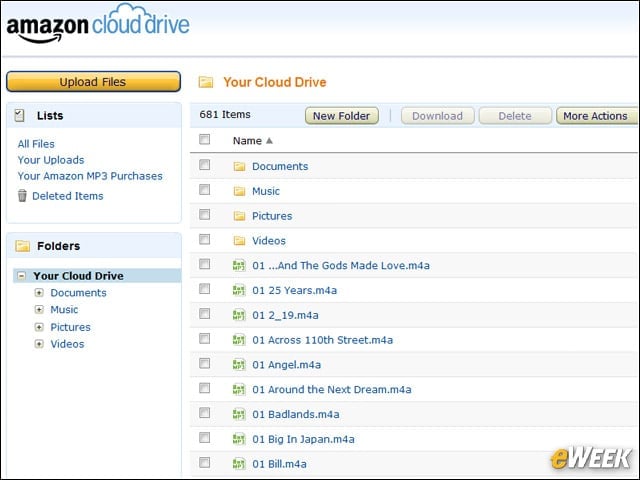This screenshot has width=640, height=480.
Task: Expand the Videos node in folder tree
Action: 39,344
